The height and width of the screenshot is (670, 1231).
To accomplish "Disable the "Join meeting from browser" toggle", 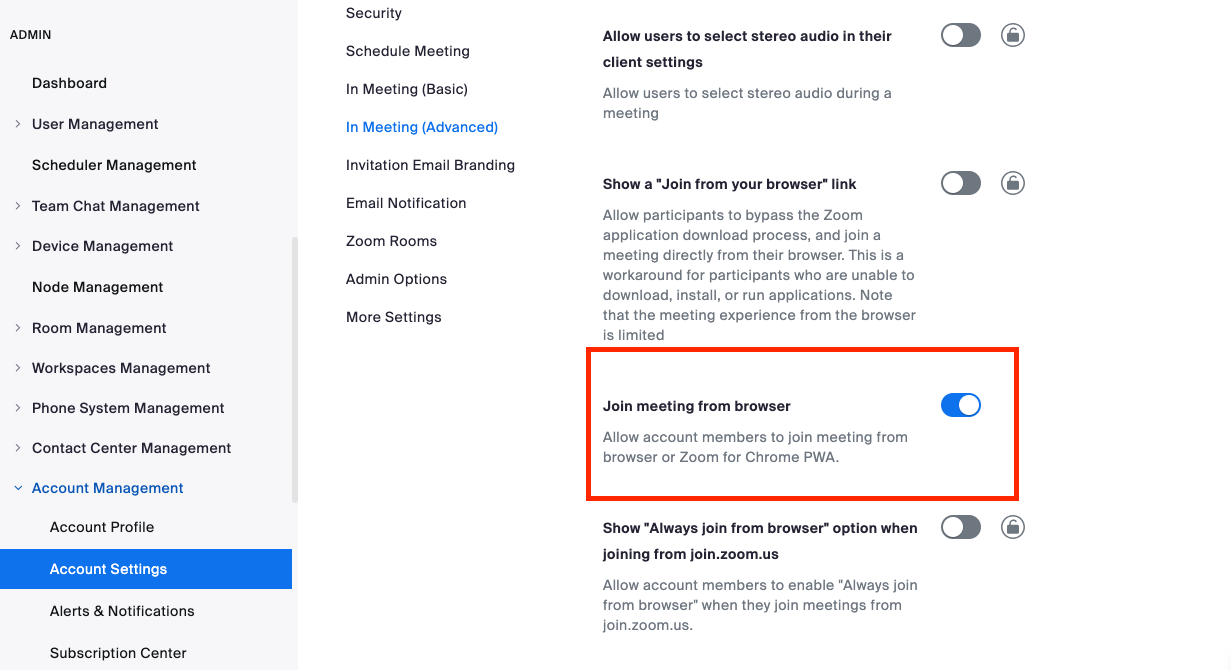I will [960, 405].
